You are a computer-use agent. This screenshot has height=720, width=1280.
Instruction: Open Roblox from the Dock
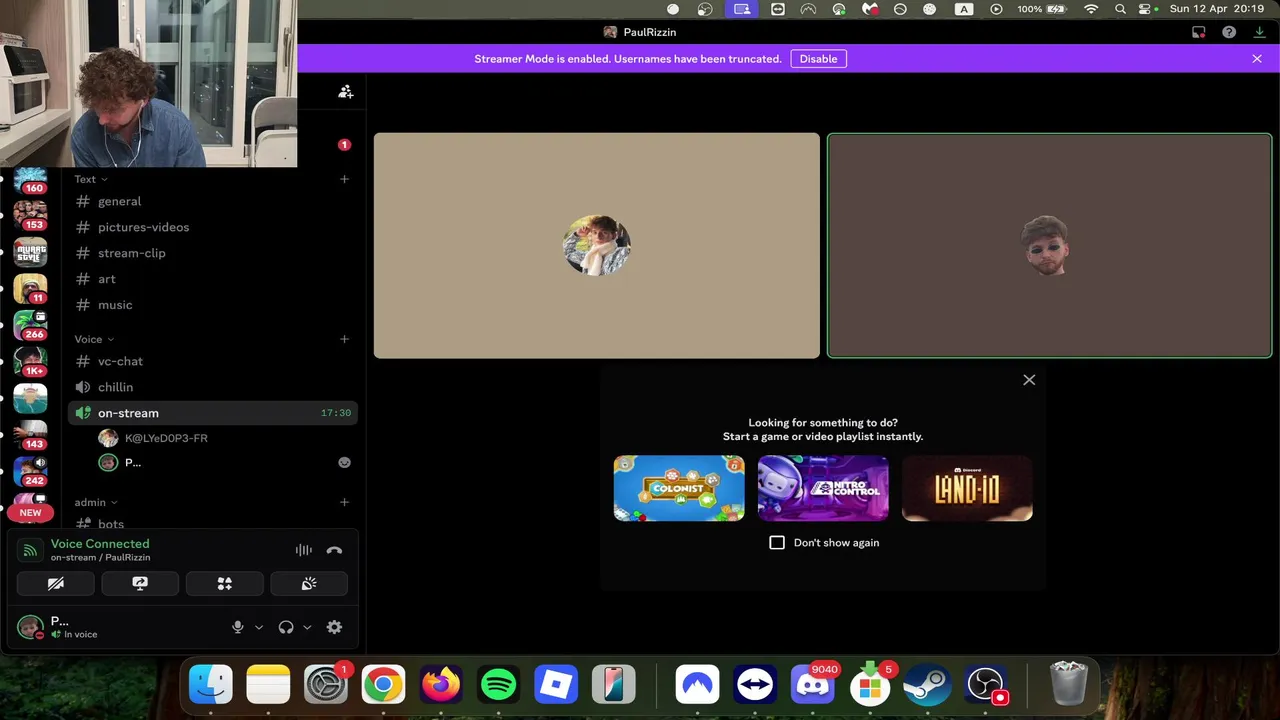point(556,685)
